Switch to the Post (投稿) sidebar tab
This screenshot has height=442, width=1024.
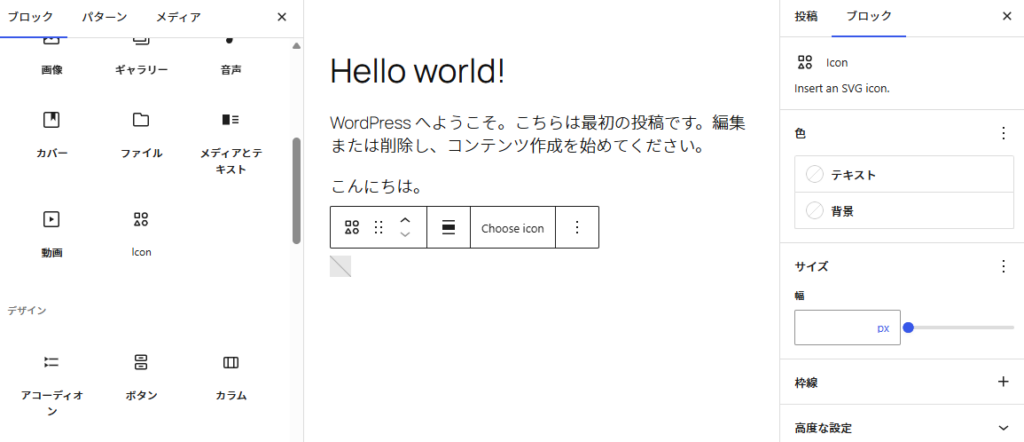pos(805,16)
